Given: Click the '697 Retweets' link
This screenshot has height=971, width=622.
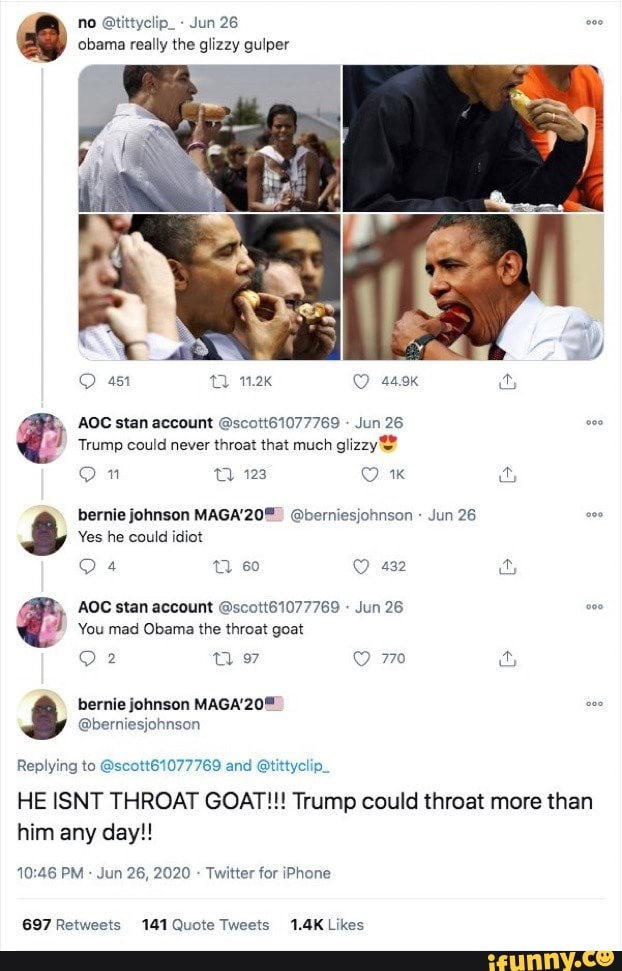Looking at the screenshot, I should coord(70,925).
